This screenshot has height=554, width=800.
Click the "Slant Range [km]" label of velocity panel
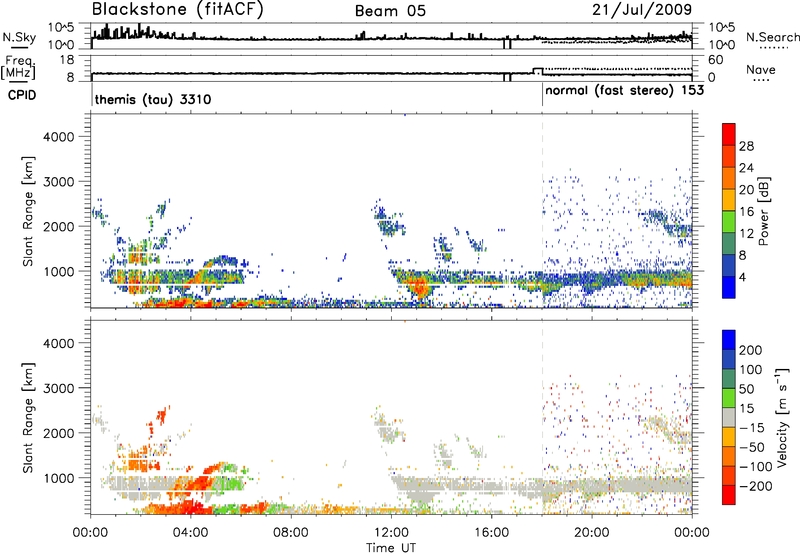pos(28,418)
